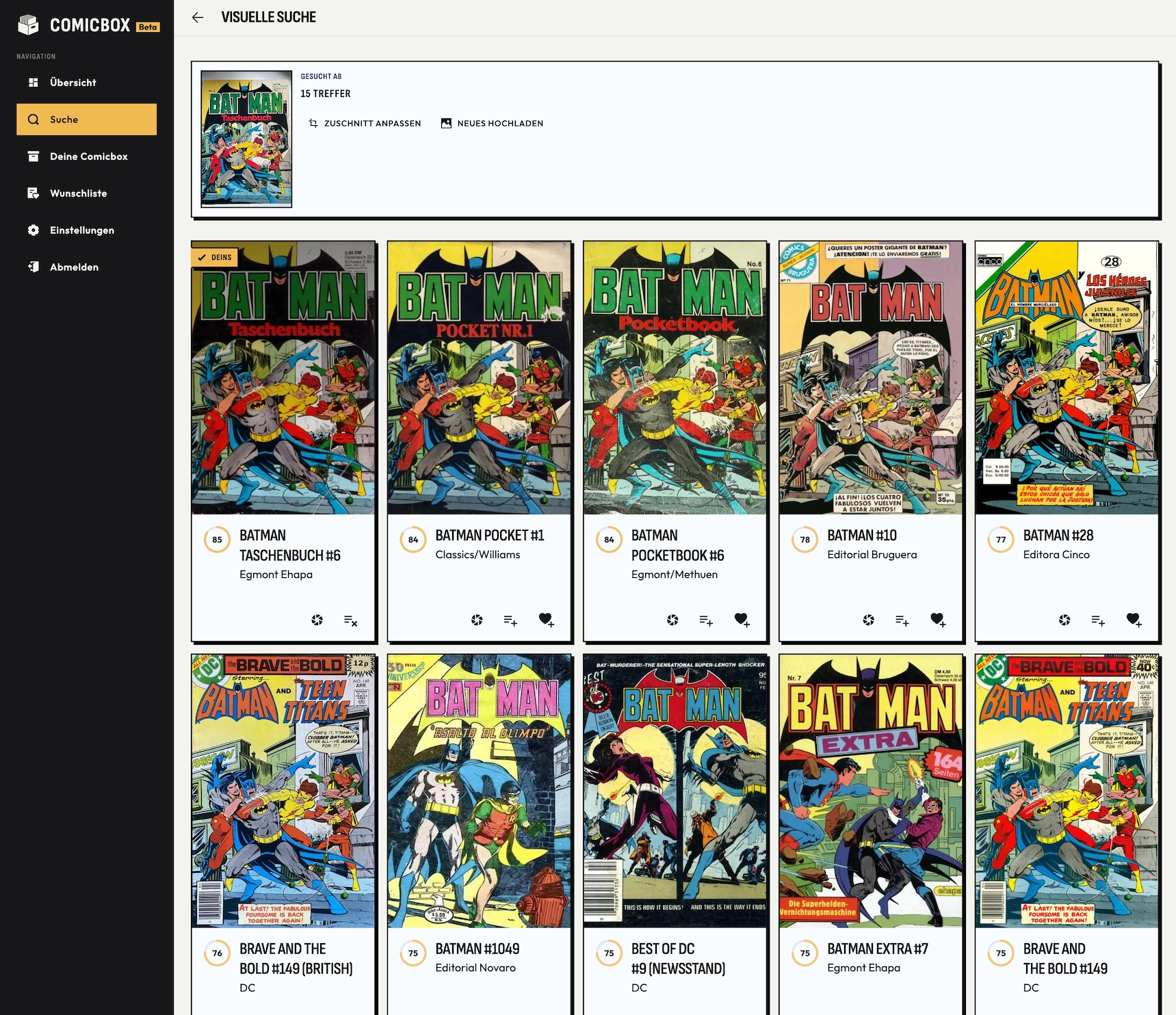This screenshot has width=1176, height=1015.
Task: Add Batman Pocket #1 to the wishlist
Action: pos(546,620)
